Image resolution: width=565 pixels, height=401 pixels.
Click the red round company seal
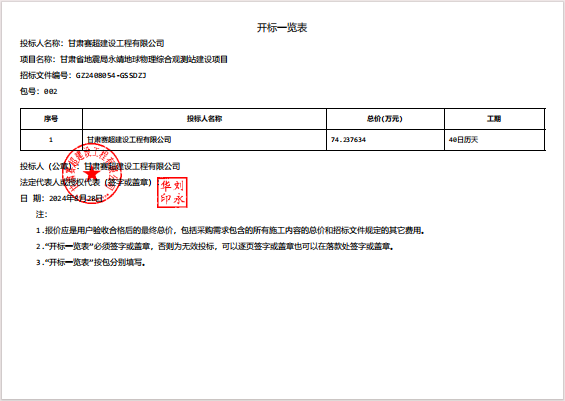tap(92, 174)
